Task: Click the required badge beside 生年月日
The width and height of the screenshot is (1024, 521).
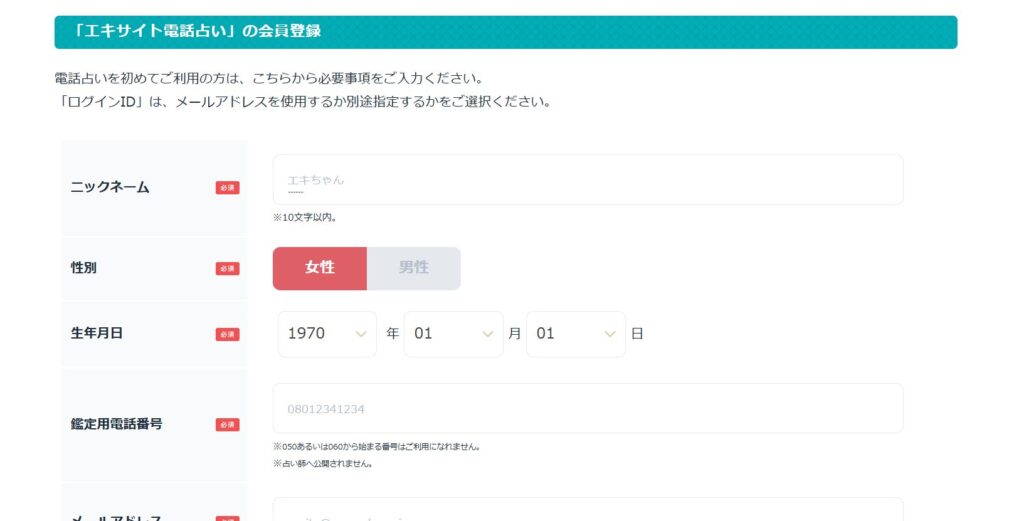Action: point(227,334)
